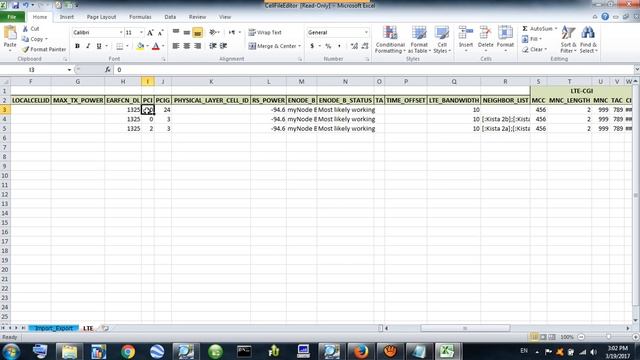Open Merge & Center dropdown arrow

pyautogui.click(x=300, y=46)
